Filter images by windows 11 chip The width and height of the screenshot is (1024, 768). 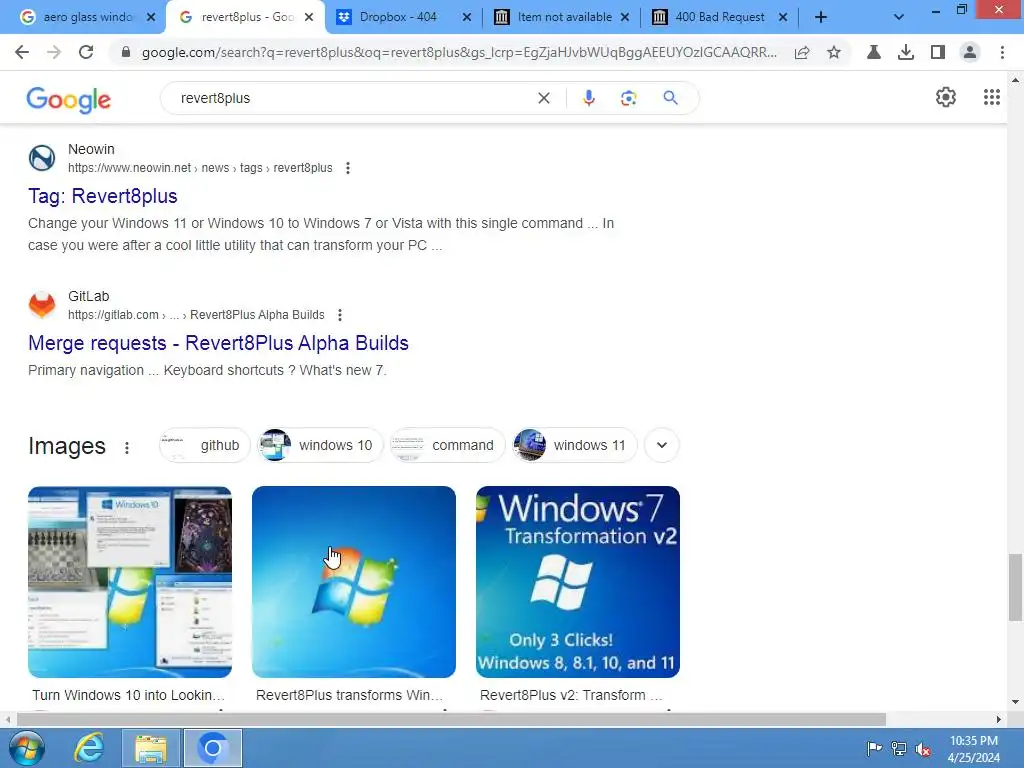pyautogui.click(x=574, y=445)
